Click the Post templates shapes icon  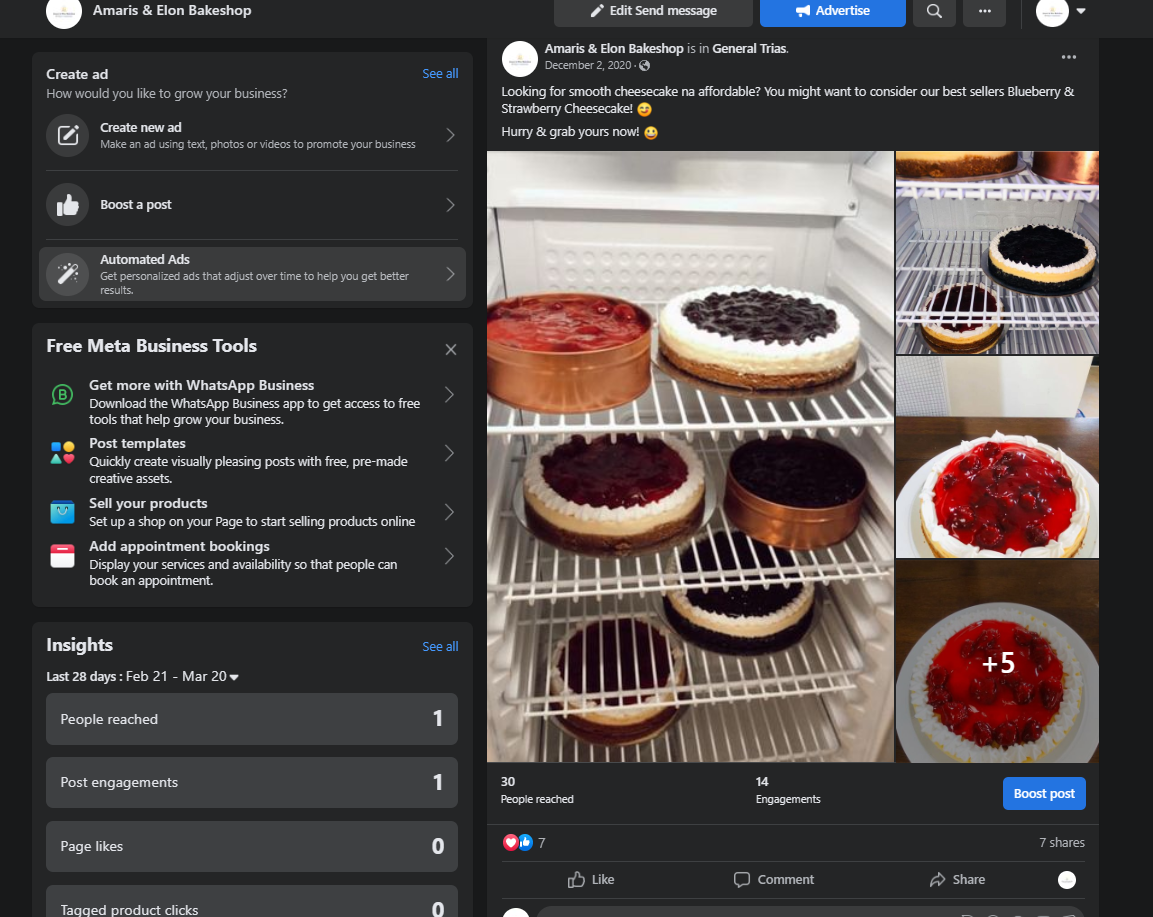pyautogui.click(x=63, y=453)
